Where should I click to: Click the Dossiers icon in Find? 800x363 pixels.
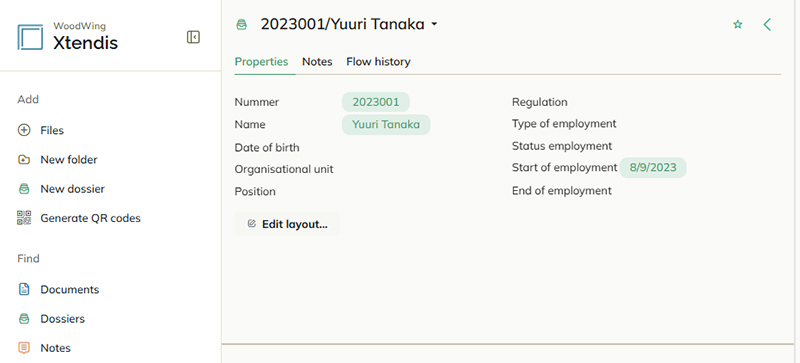[24, 319]
